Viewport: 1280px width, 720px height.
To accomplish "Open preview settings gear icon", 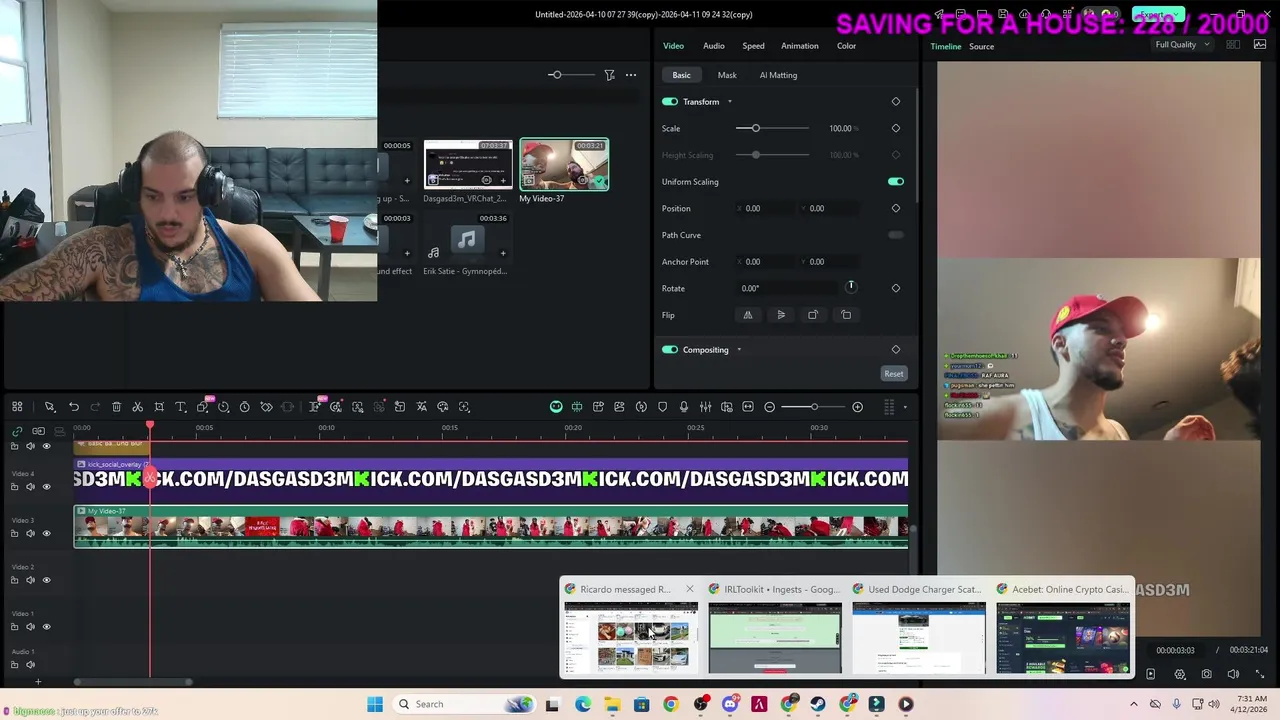I will click(x=1180, y=675).
